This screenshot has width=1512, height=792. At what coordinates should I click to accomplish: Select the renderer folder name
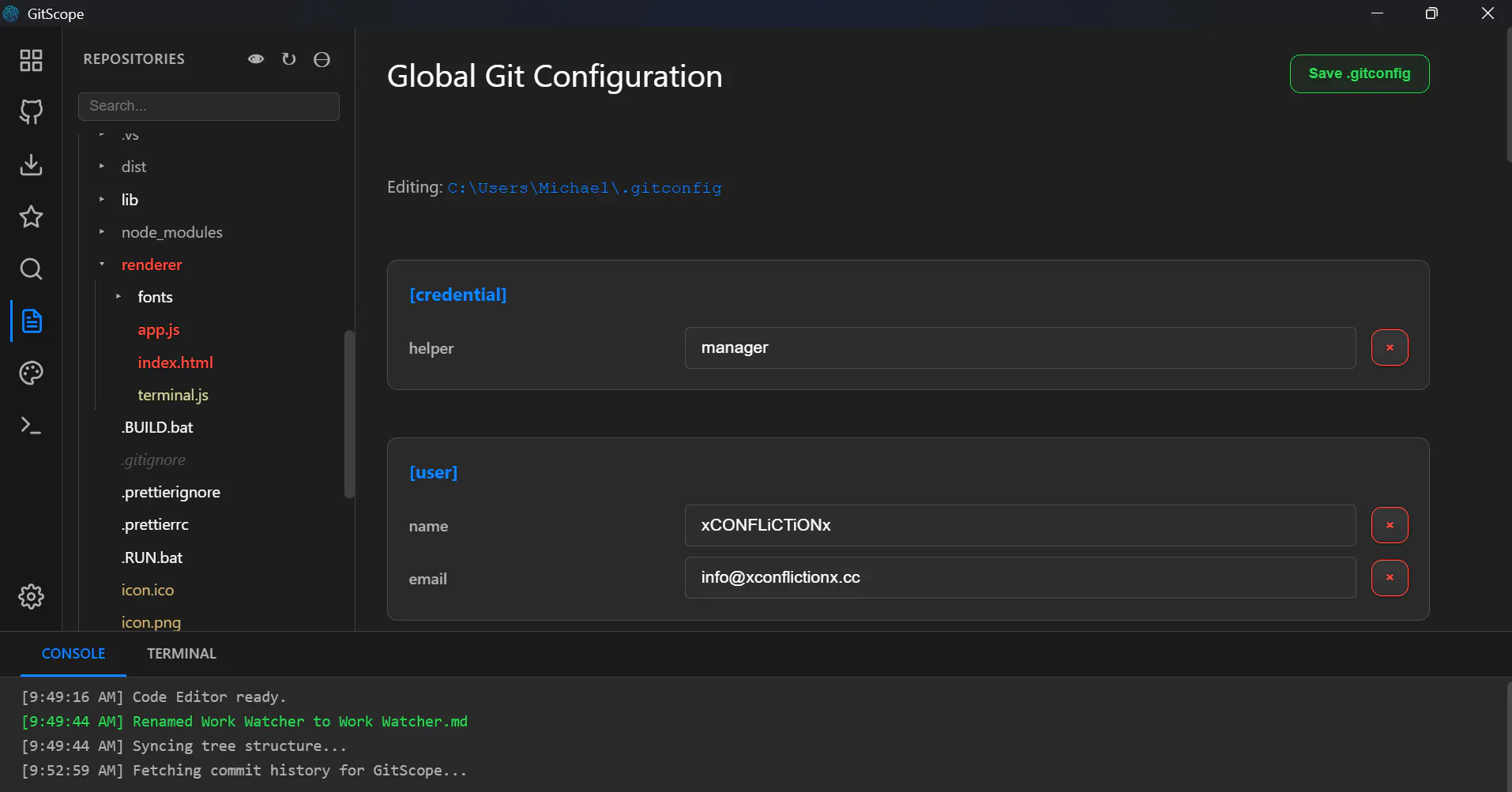pyautogui.click(x=152, y=265)
